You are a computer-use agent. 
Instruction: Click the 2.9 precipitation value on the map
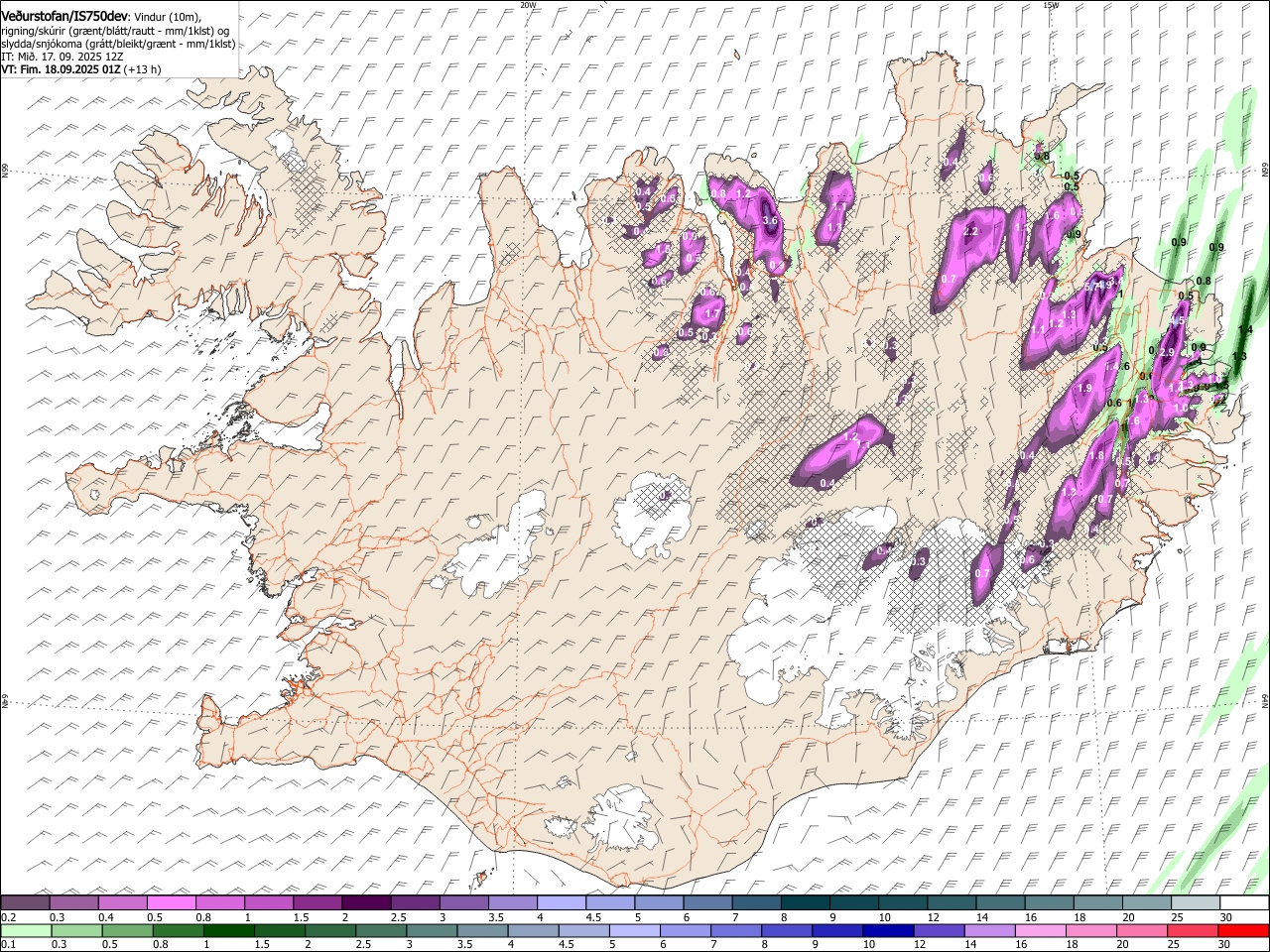tap(1167, 352)
